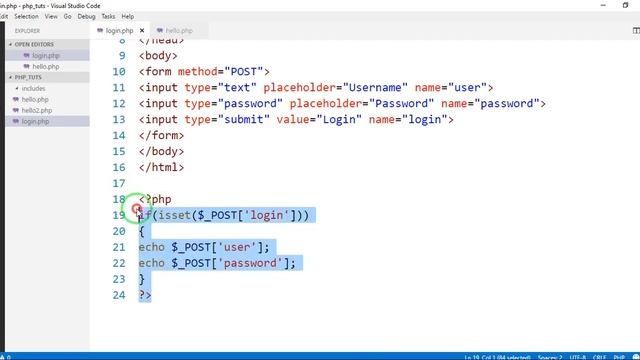Click the 'login' string on line 19

(x=267, y=215)
